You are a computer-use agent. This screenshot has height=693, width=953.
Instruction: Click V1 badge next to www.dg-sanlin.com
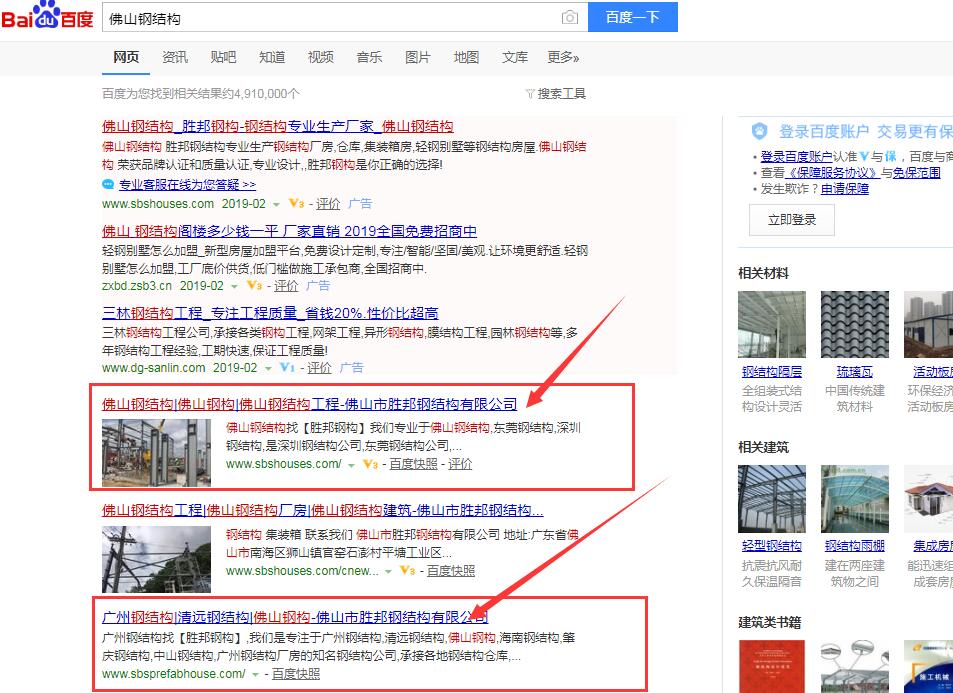click(x=287, y=368)
